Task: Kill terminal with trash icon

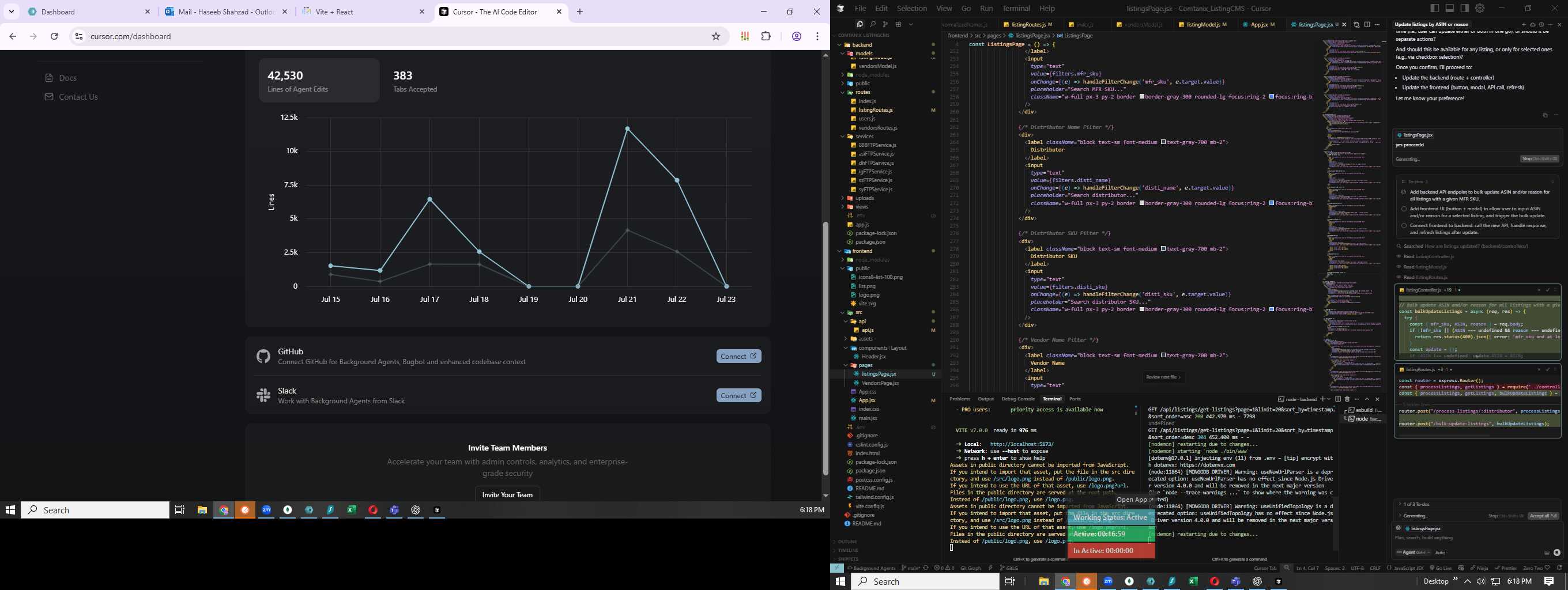Action: tap(1347, 399)
